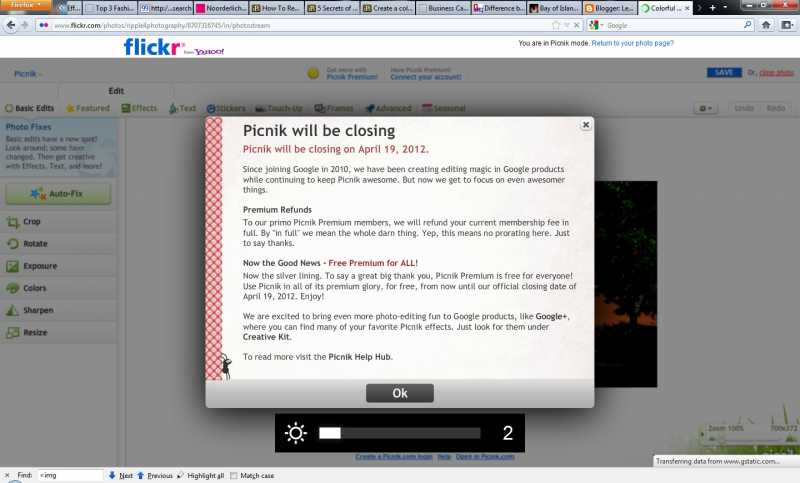Switch to the Featured tab
The width and height of the screenshot is (800, 483).
click(x=88, y=108)
